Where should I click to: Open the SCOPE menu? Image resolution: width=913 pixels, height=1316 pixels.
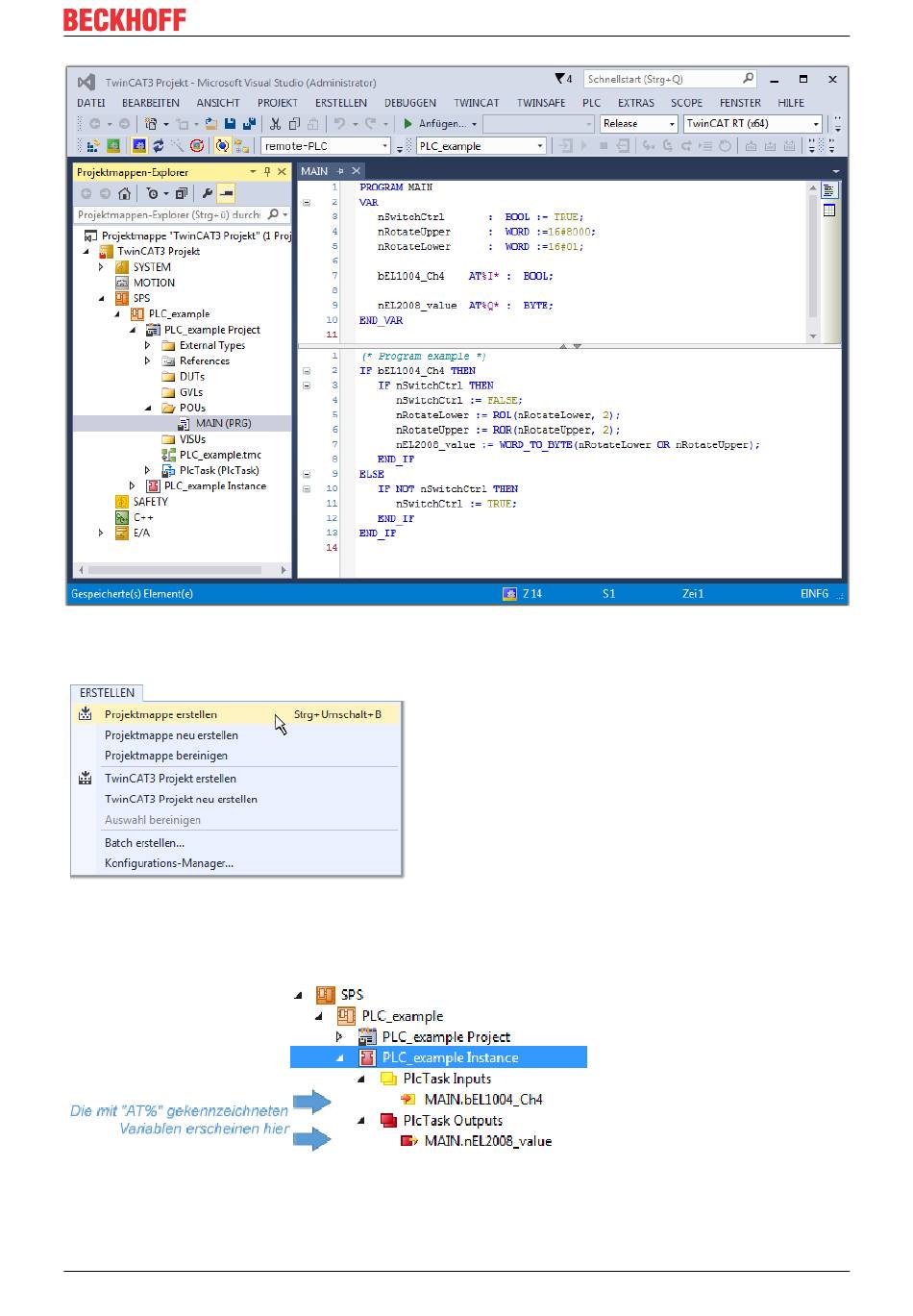(687, 103)
